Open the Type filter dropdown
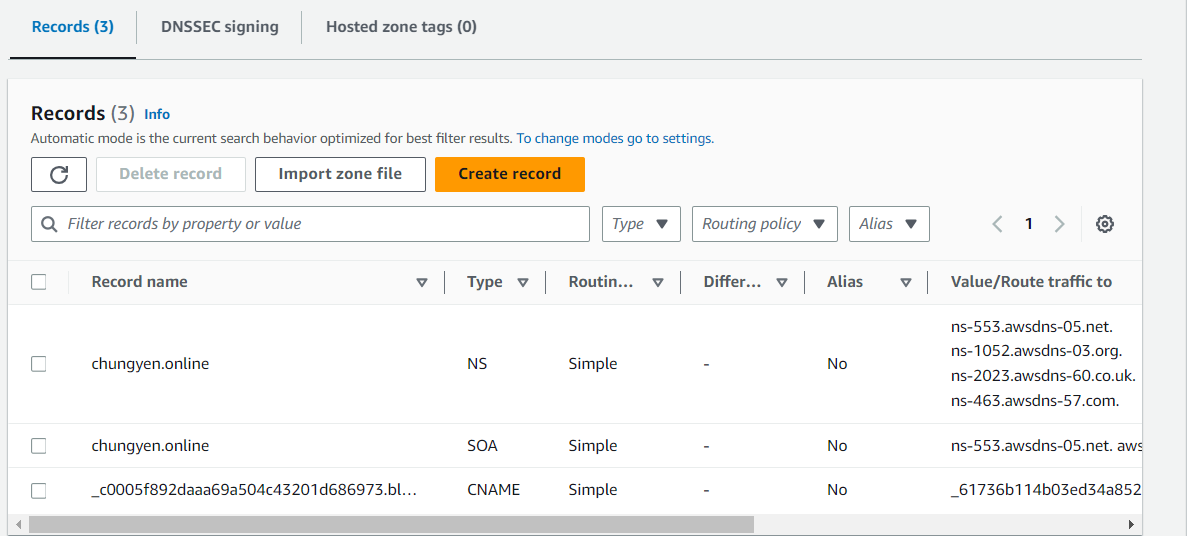The width and height of the screenshot is (1192, 536). tap(641, 224)
